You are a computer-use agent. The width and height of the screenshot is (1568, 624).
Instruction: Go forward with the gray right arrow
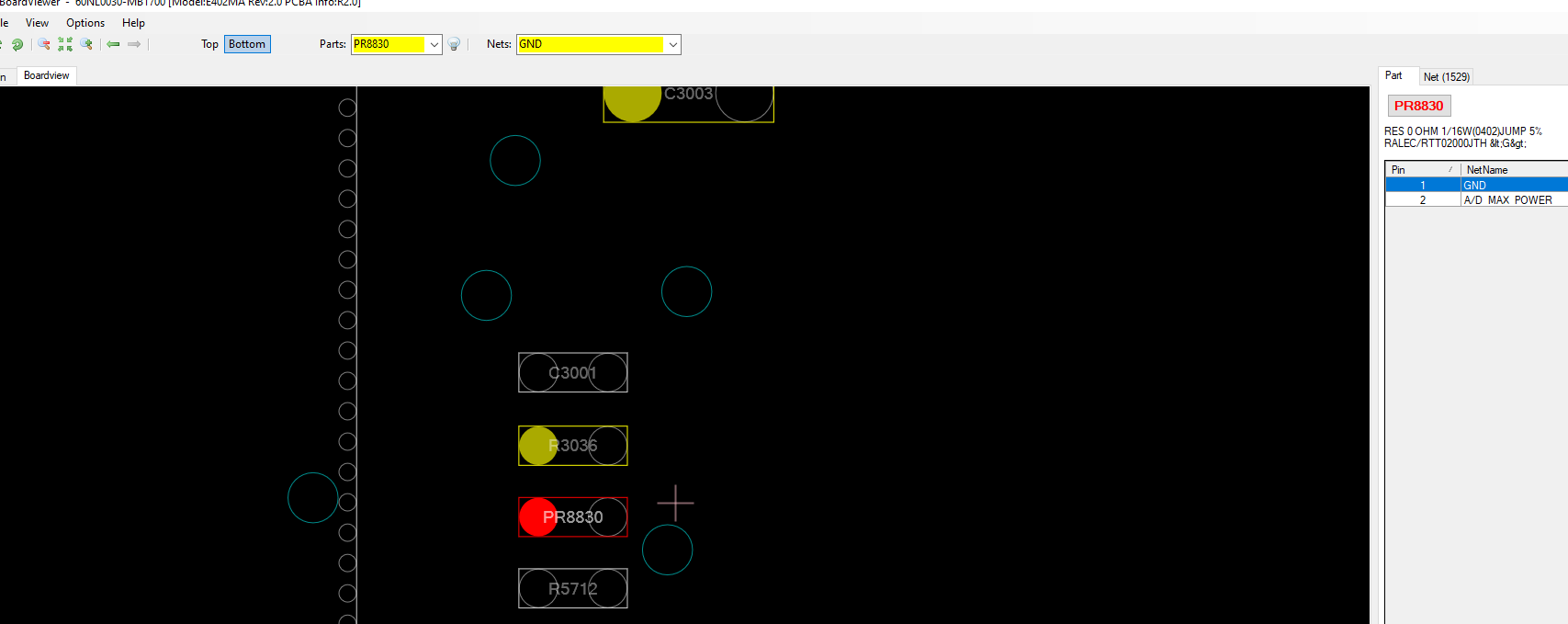click(x=134, y=44)
